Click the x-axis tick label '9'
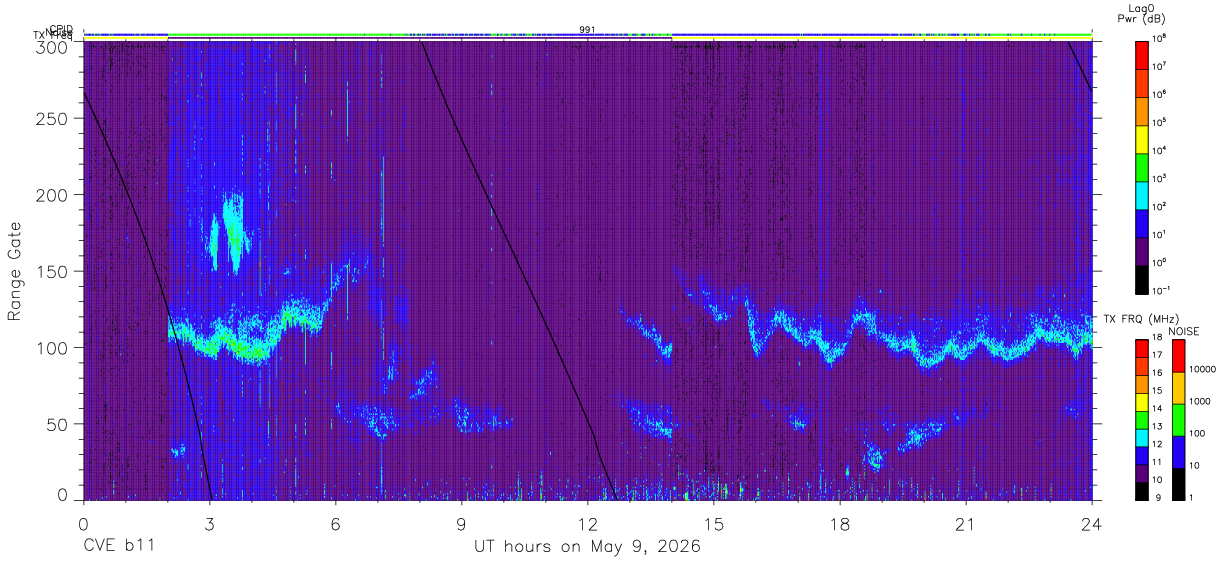Screen dimensions: 1228x567 [461, 524]
